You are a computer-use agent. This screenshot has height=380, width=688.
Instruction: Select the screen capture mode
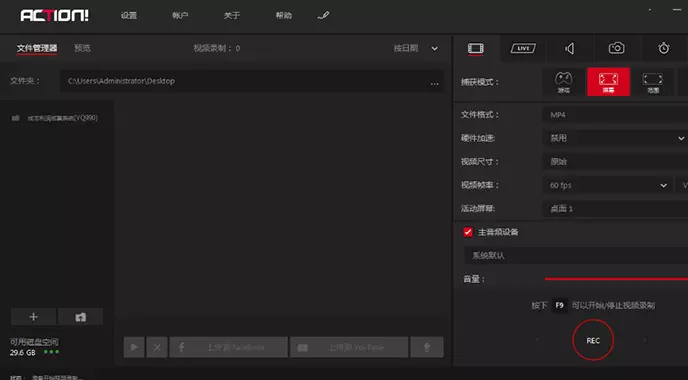[609, 82]
